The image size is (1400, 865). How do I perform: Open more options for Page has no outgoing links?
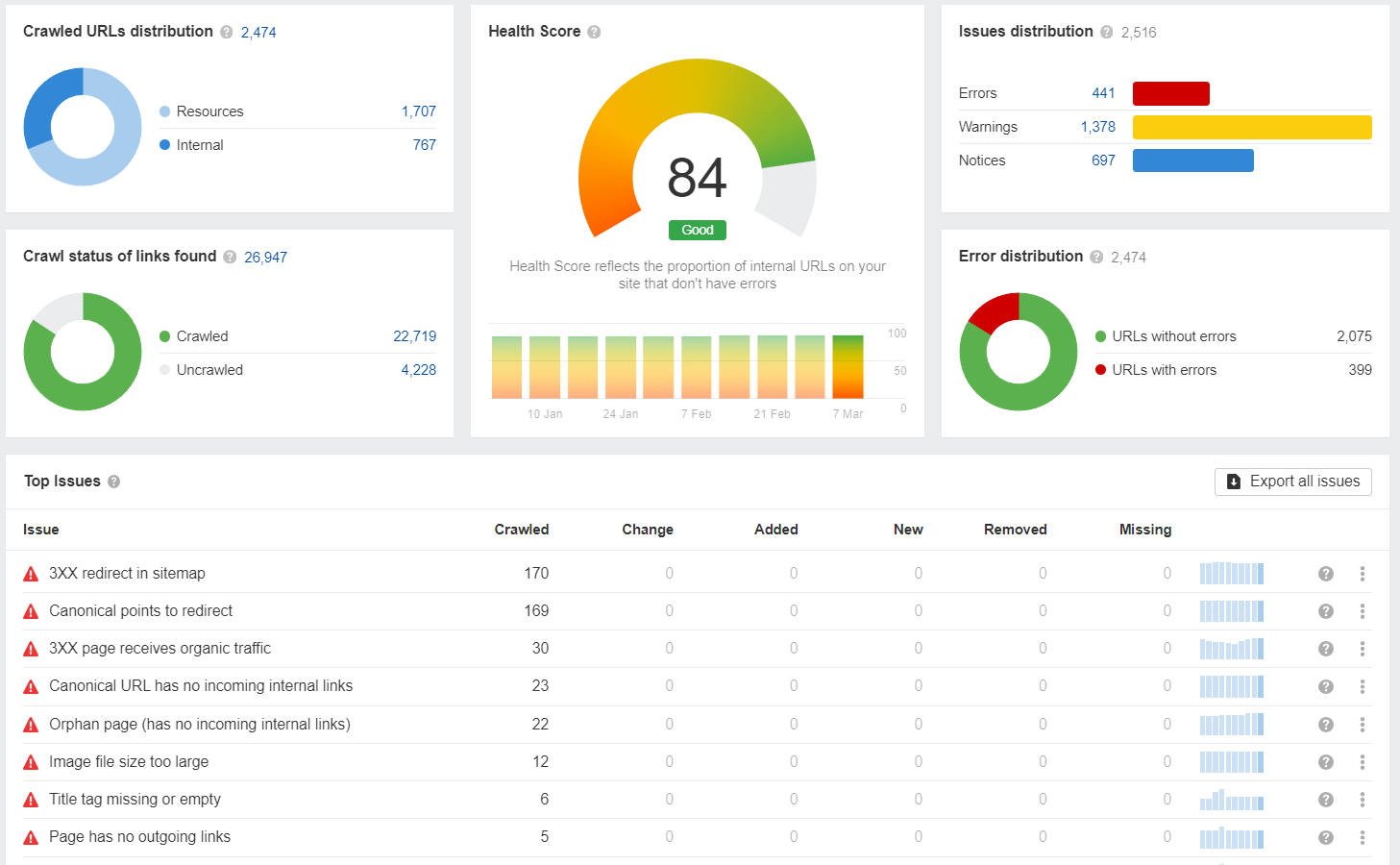click(1363, 837)
